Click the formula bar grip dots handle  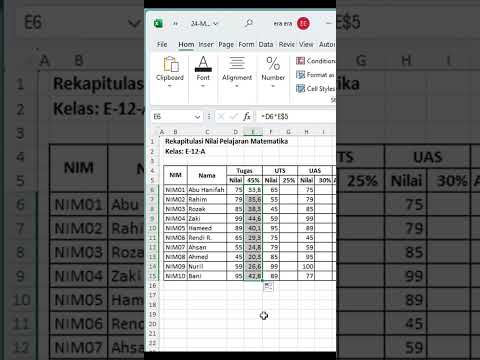(209, 116)
